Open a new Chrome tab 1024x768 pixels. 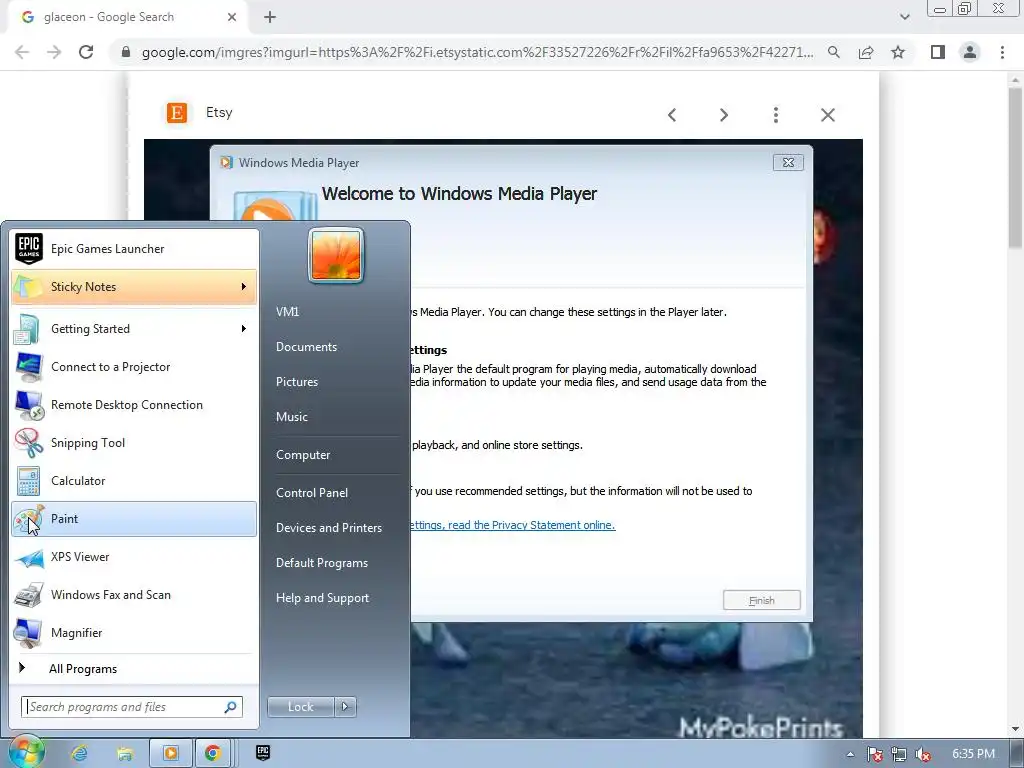point(270,17)
